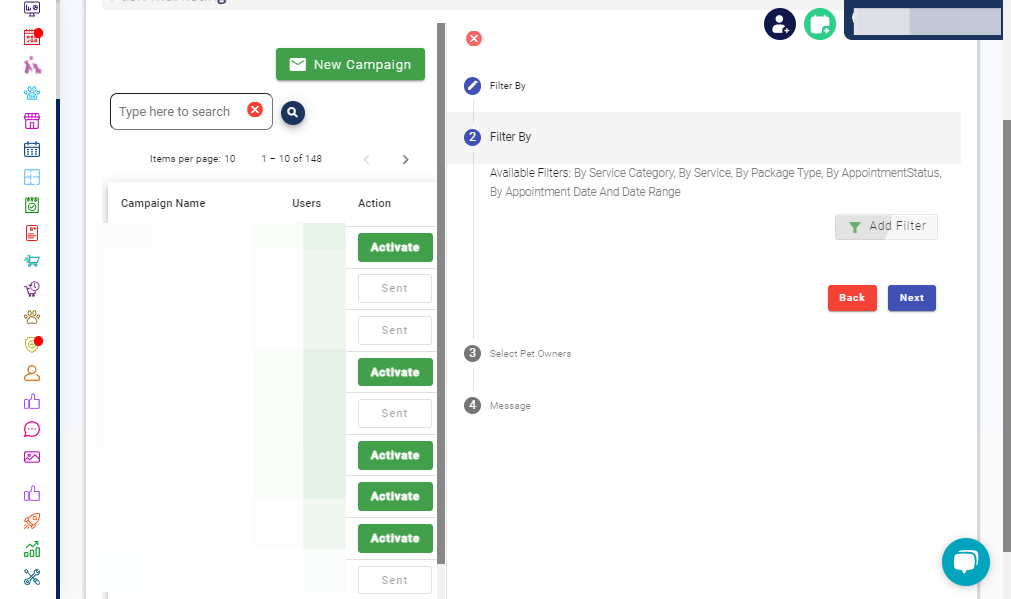Open the magenta image gallery sidebar icon
This screenshot has height=599, width=1011.
tap(32, 457)
